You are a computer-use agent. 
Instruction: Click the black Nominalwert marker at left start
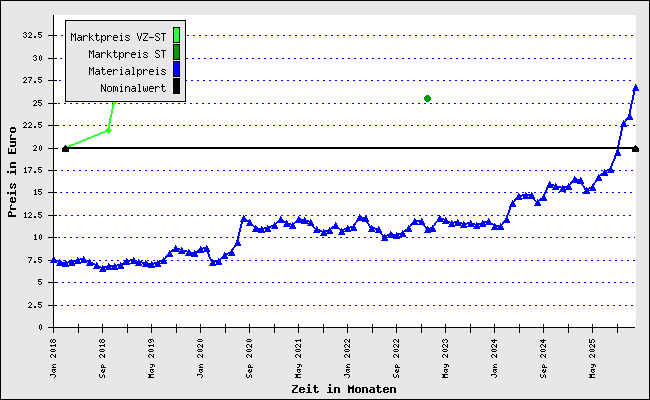point(65,148)
